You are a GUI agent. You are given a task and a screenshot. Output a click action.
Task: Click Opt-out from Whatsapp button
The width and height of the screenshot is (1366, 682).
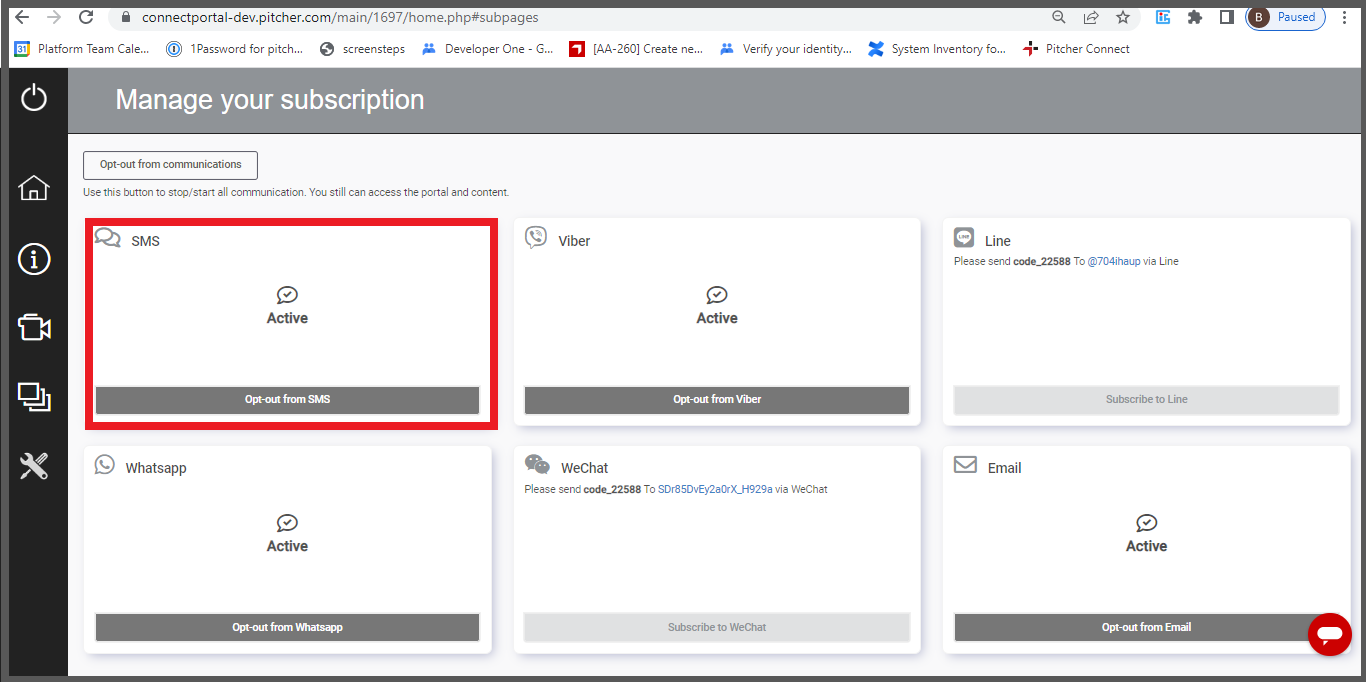pos(287,628)
